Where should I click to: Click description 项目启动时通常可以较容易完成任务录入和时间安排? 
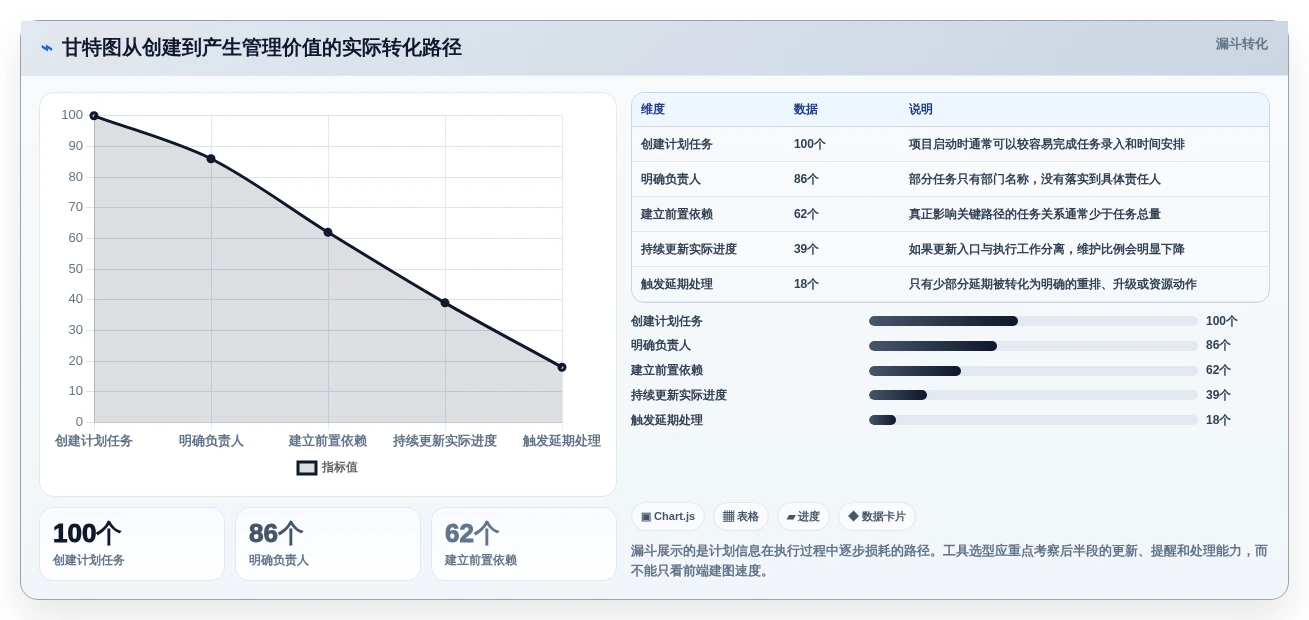point(1047,144)
